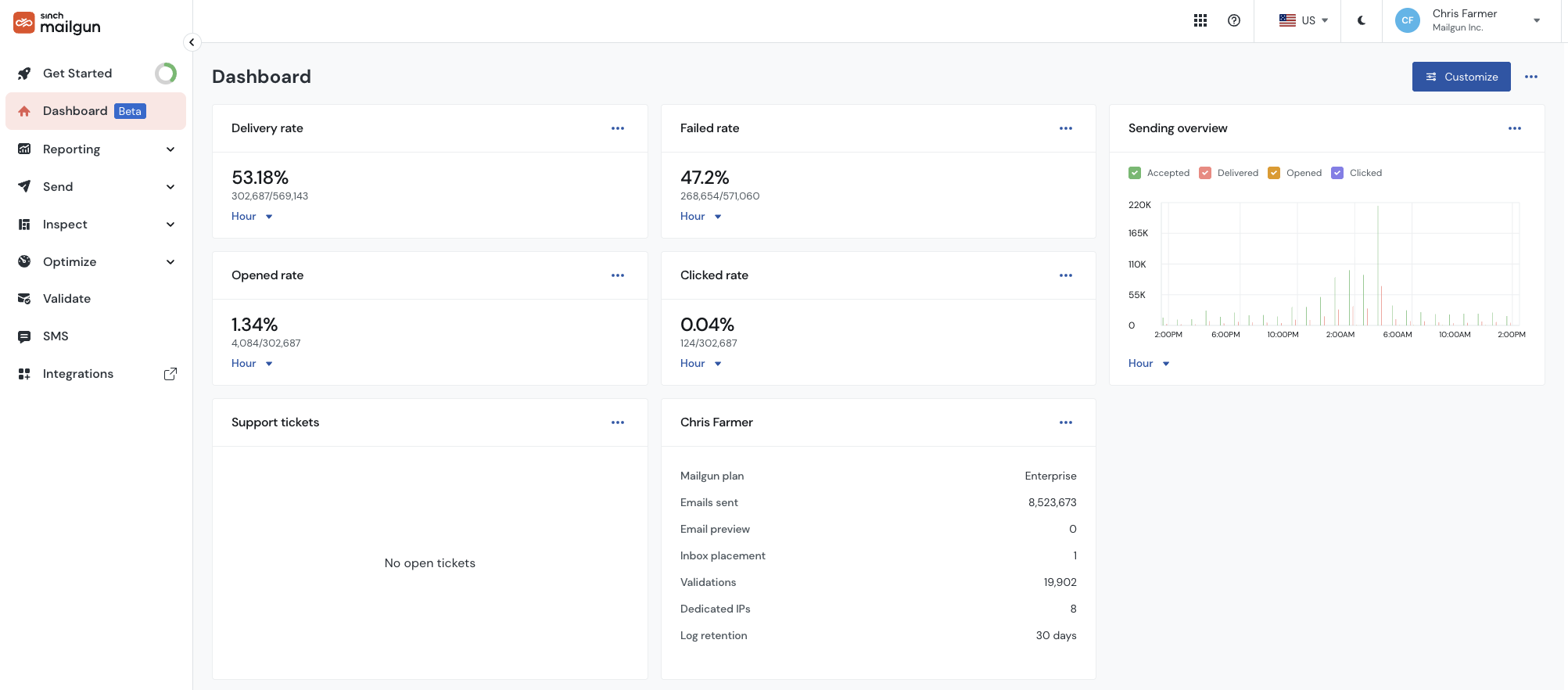The width and height of the screenshot is (1568, 690).
Task: Switch to dark mode with moon icon
Action: click(x=1362, y=20)
